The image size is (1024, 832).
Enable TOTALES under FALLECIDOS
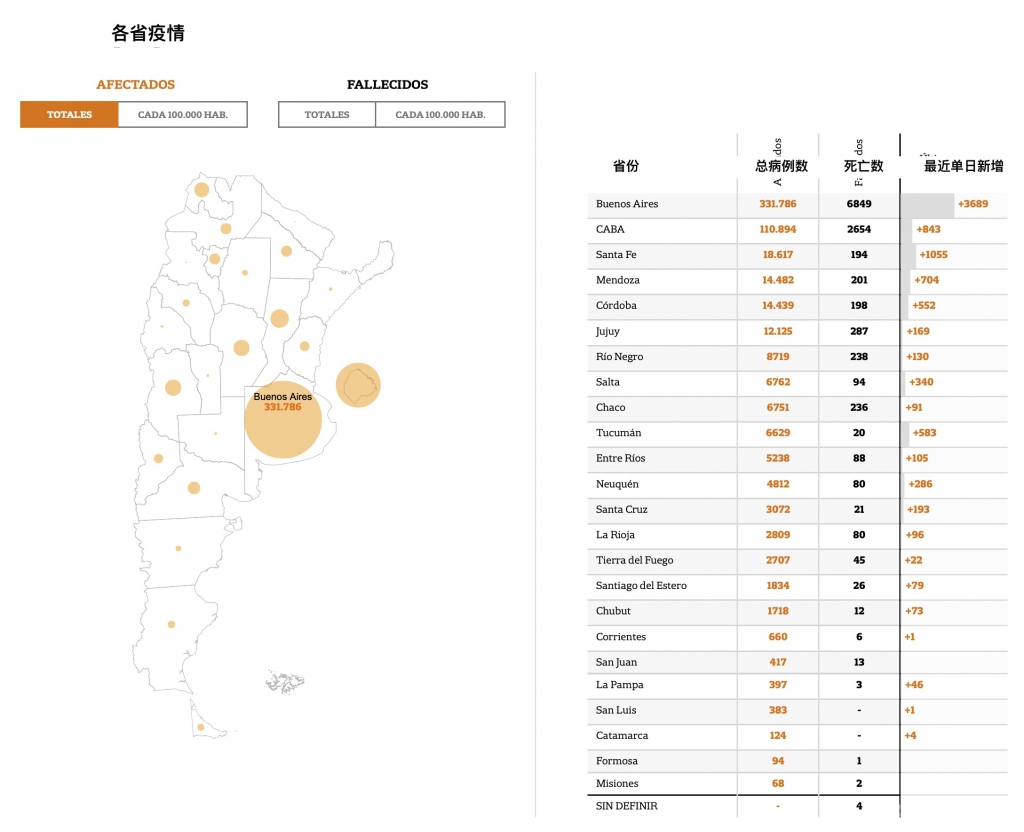click(327, 115)
